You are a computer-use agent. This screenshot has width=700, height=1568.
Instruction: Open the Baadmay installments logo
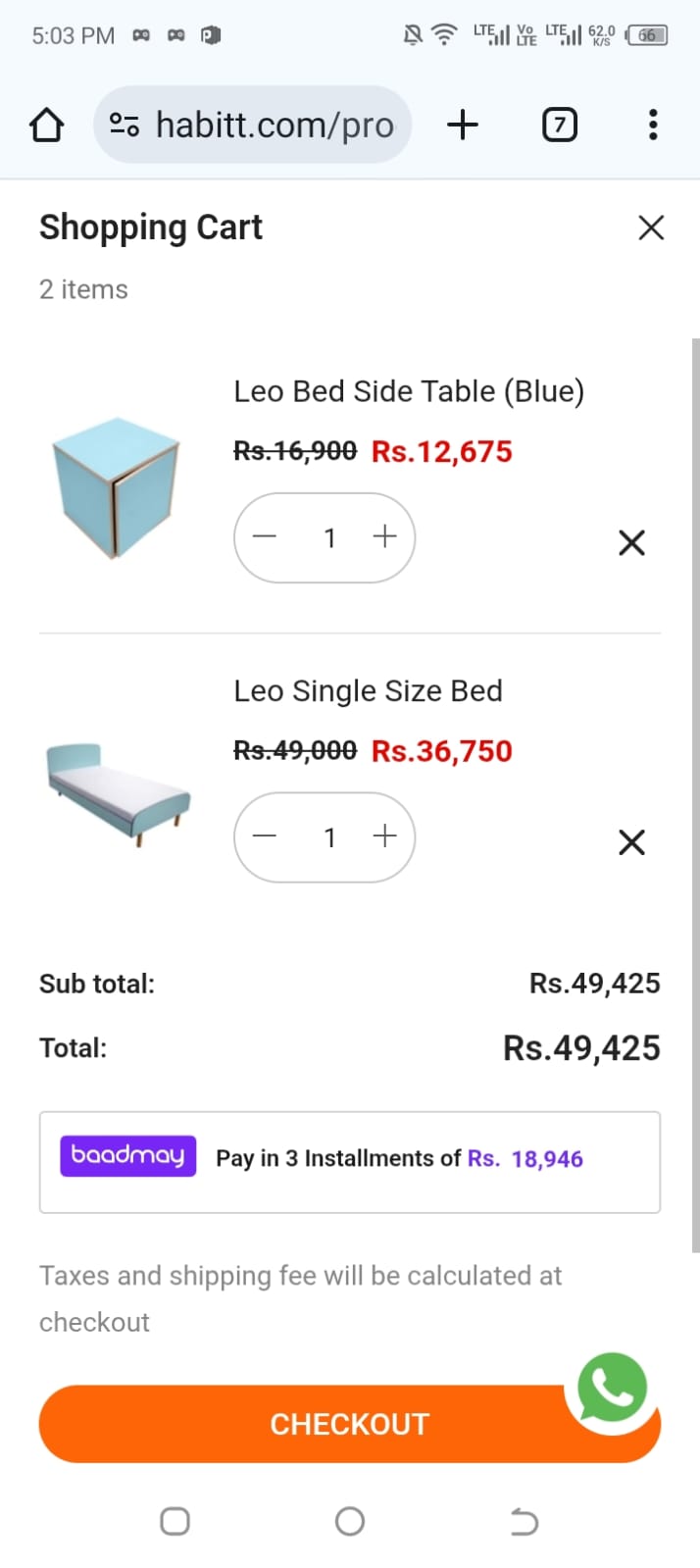(x=127, y=1157)
